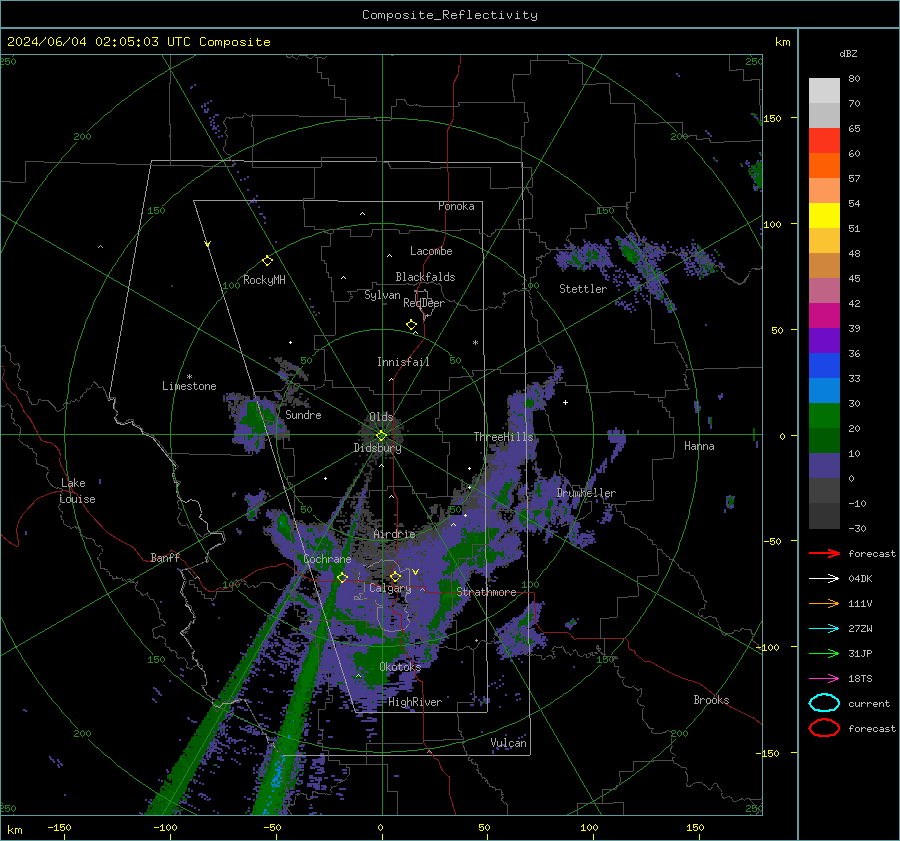Select the light gray 80–70 dBZ swatch
900x841 pixels.
[824, 91]
